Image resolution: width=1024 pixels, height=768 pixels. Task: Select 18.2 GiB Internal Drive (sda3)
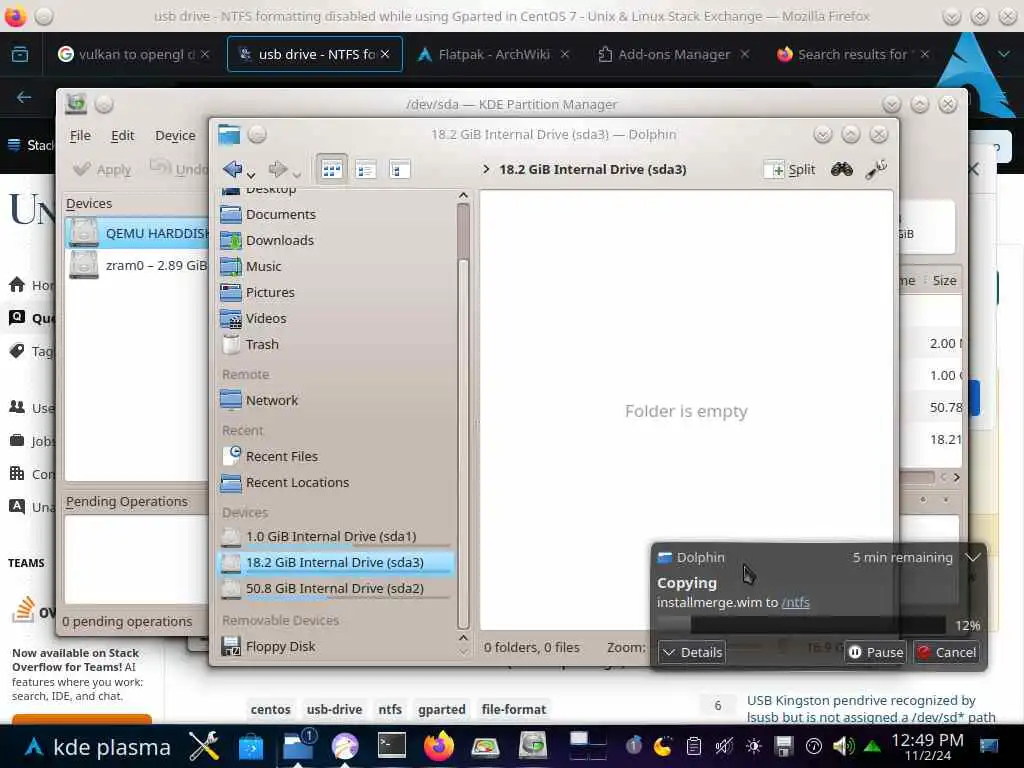click(x=336, y=562)
